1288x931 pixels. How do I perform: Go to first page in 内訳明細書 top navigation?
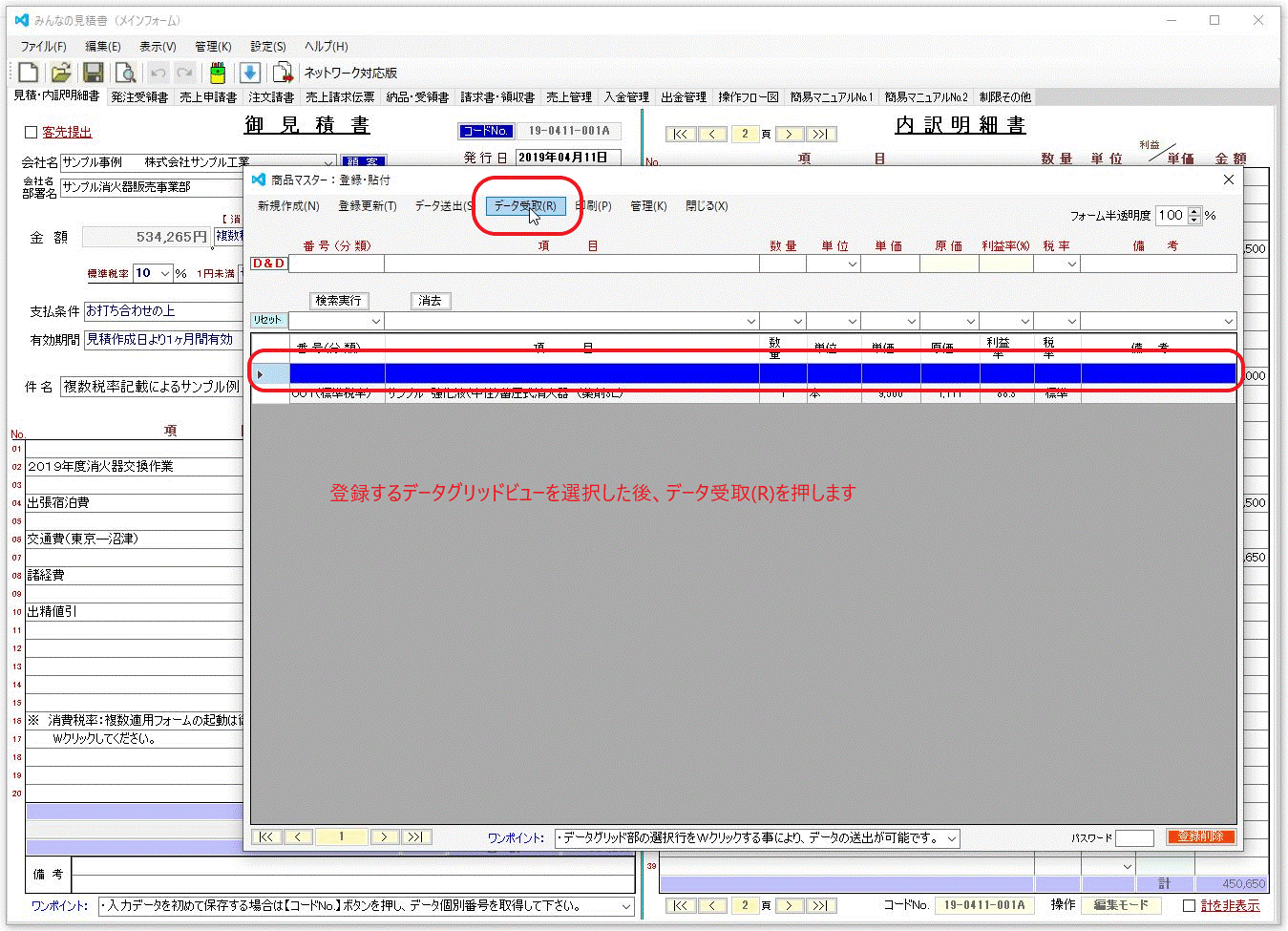[680, 134]
